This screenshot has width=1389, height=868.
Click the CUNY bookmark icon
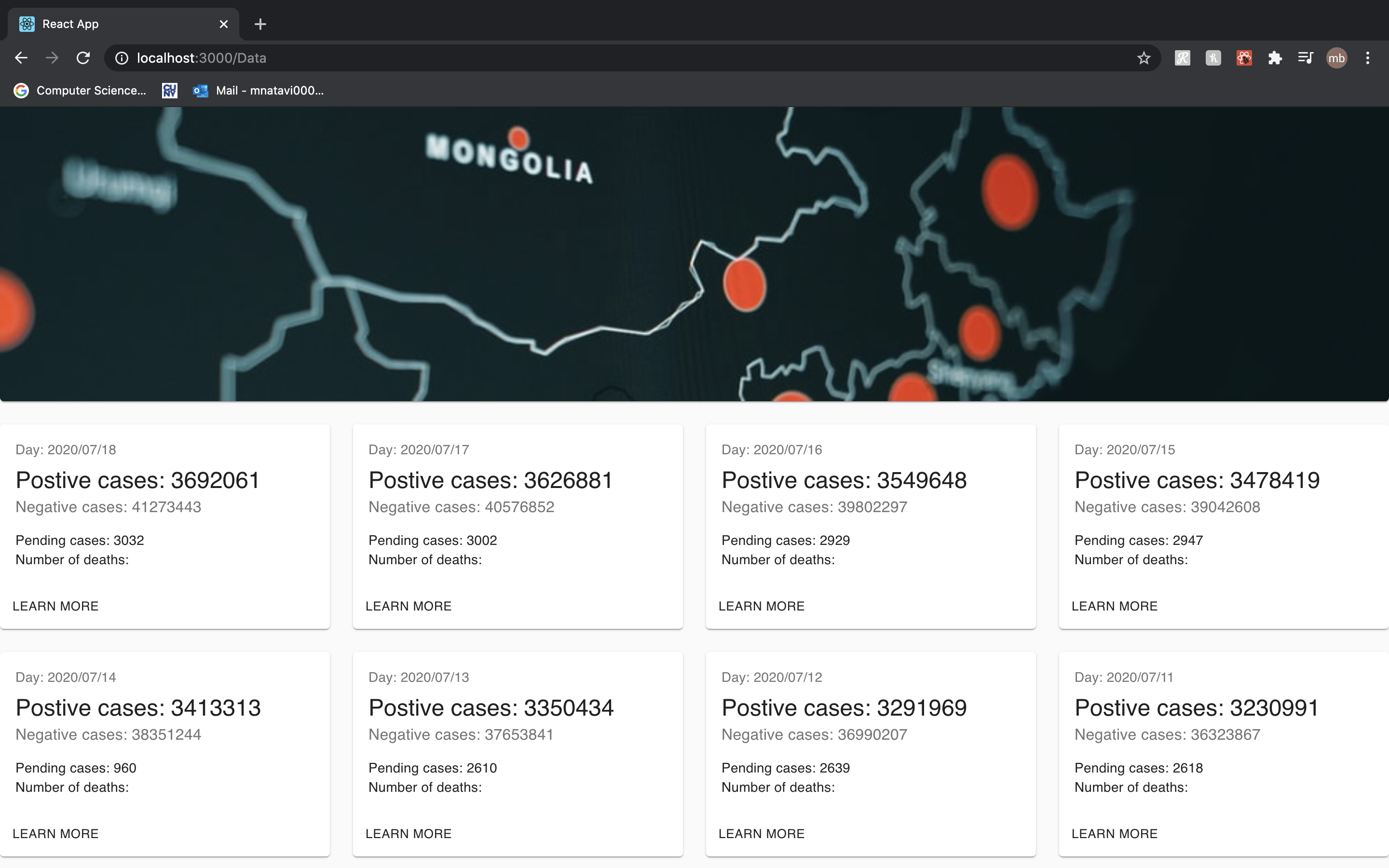click(170, 91)
